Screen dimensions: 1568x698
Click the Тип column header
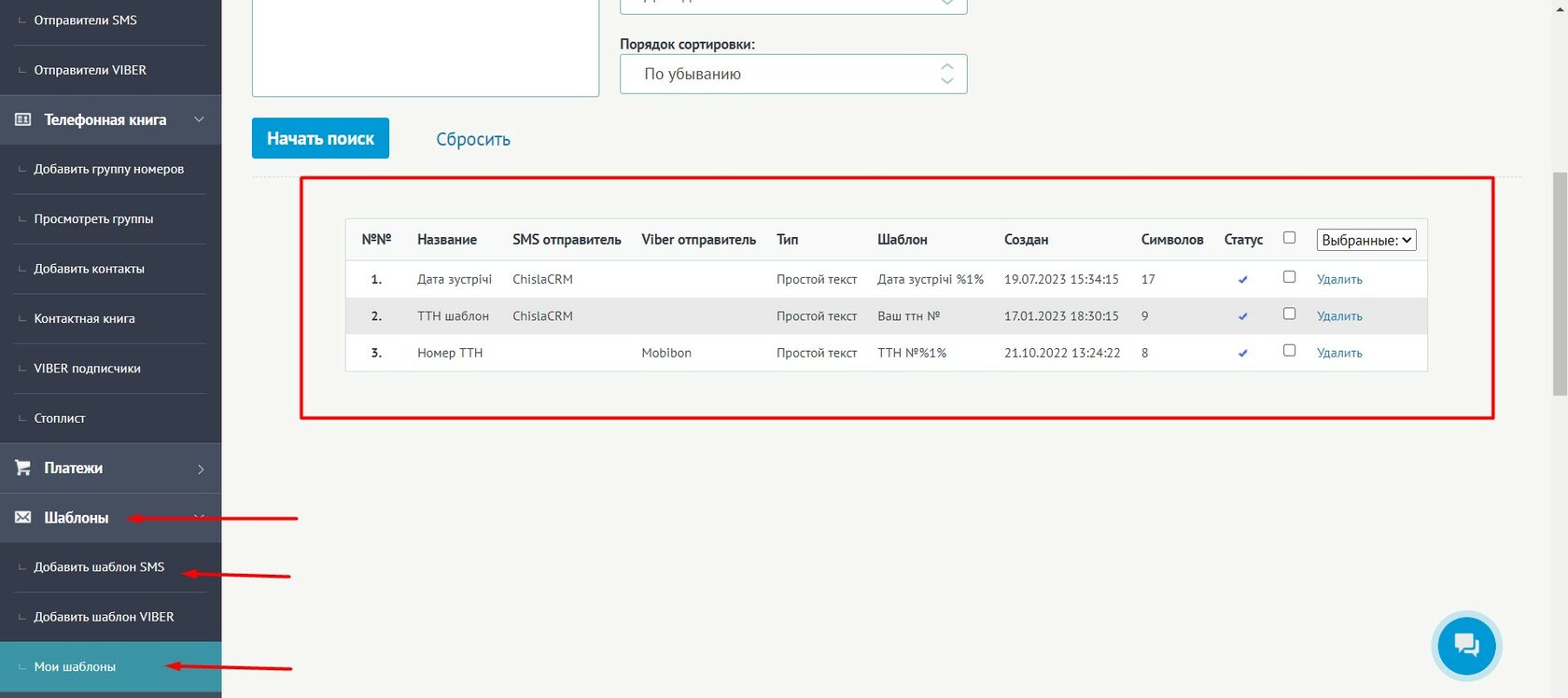[x=787, y=240]
